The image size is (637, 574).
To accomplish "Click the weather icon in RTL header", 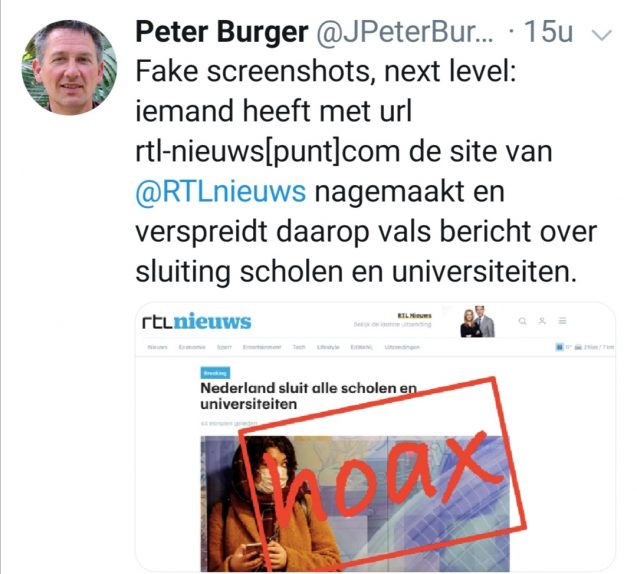I will [559, 347].
